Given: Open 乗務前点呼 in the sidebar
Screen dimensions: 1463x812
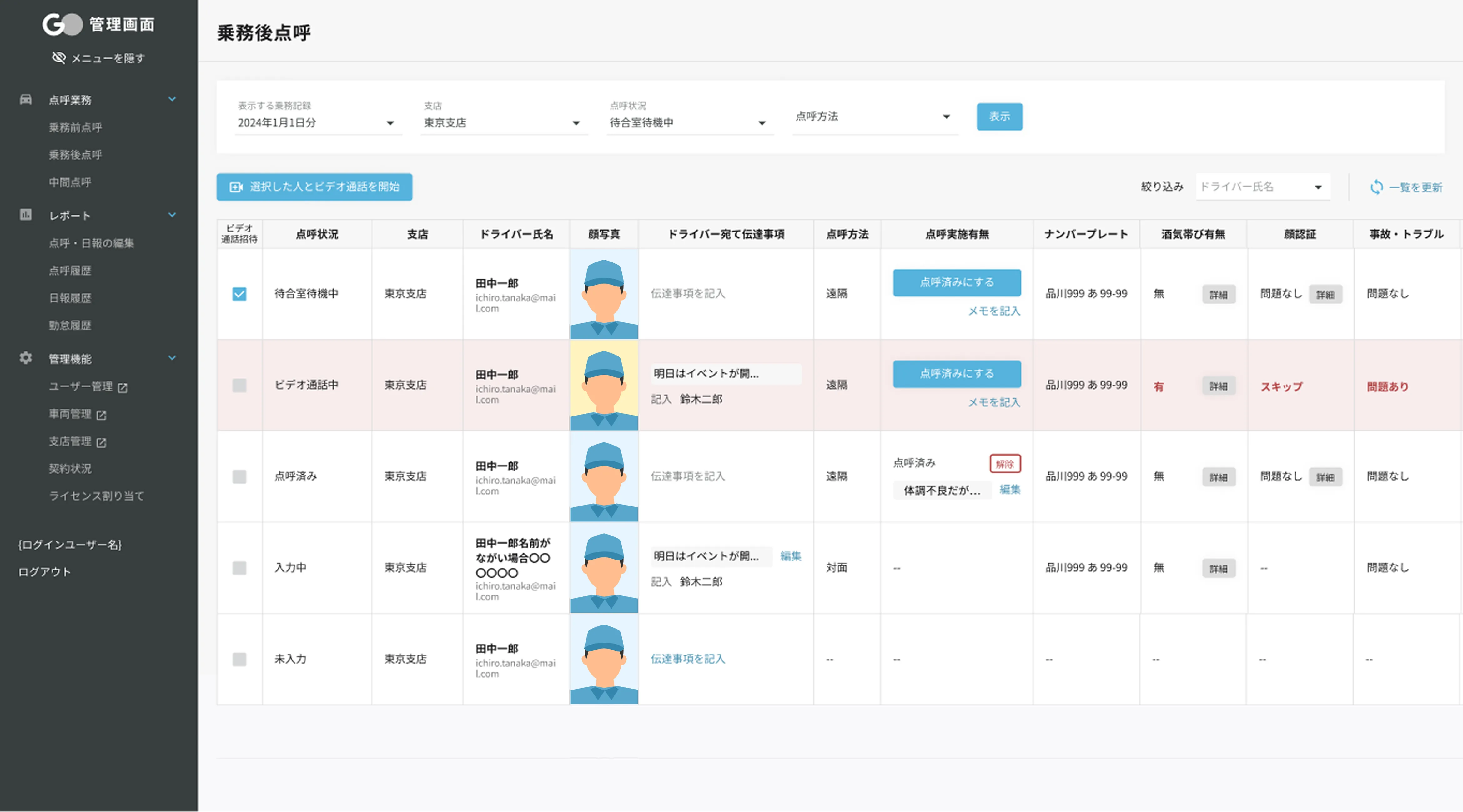Looking at the screenshot, I should point(75,127).
